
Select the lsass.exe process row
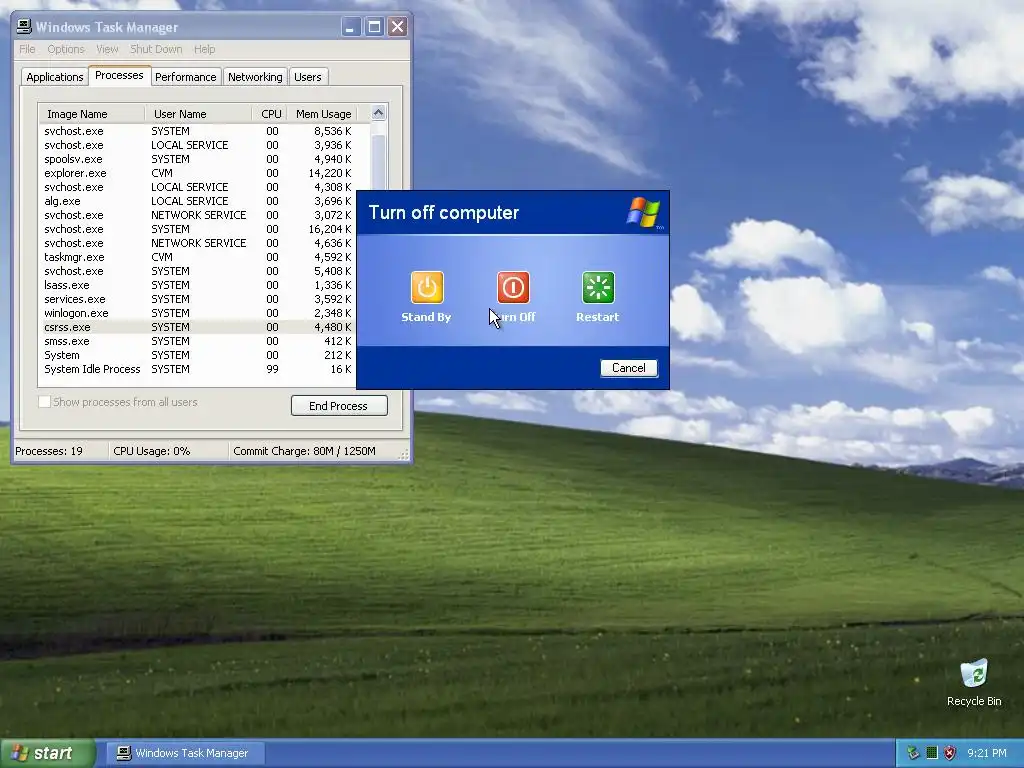point(198,285)
